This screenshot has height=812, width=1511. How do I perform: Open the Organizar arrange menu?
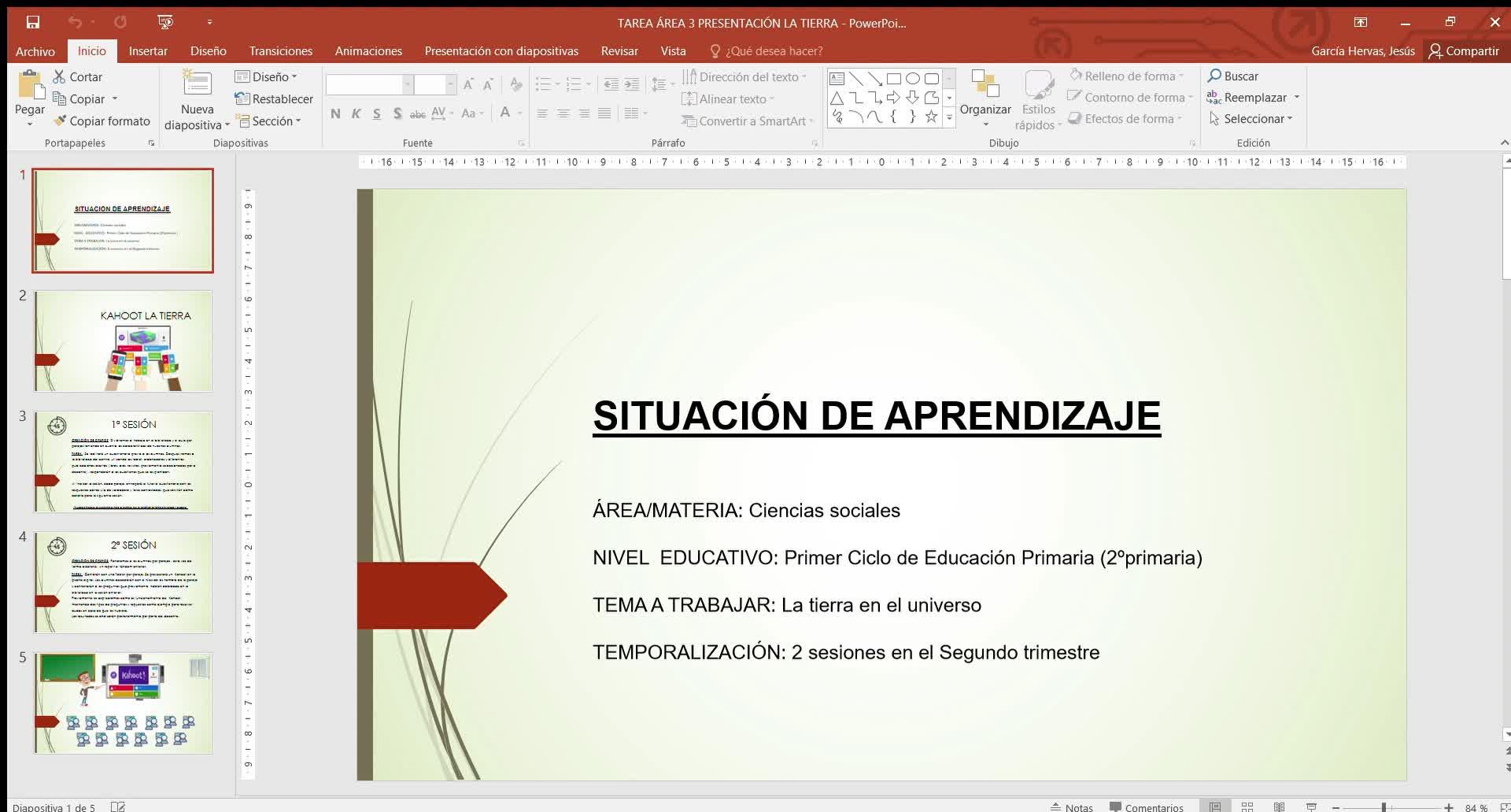pyautogui.click(x=985, y=98)
